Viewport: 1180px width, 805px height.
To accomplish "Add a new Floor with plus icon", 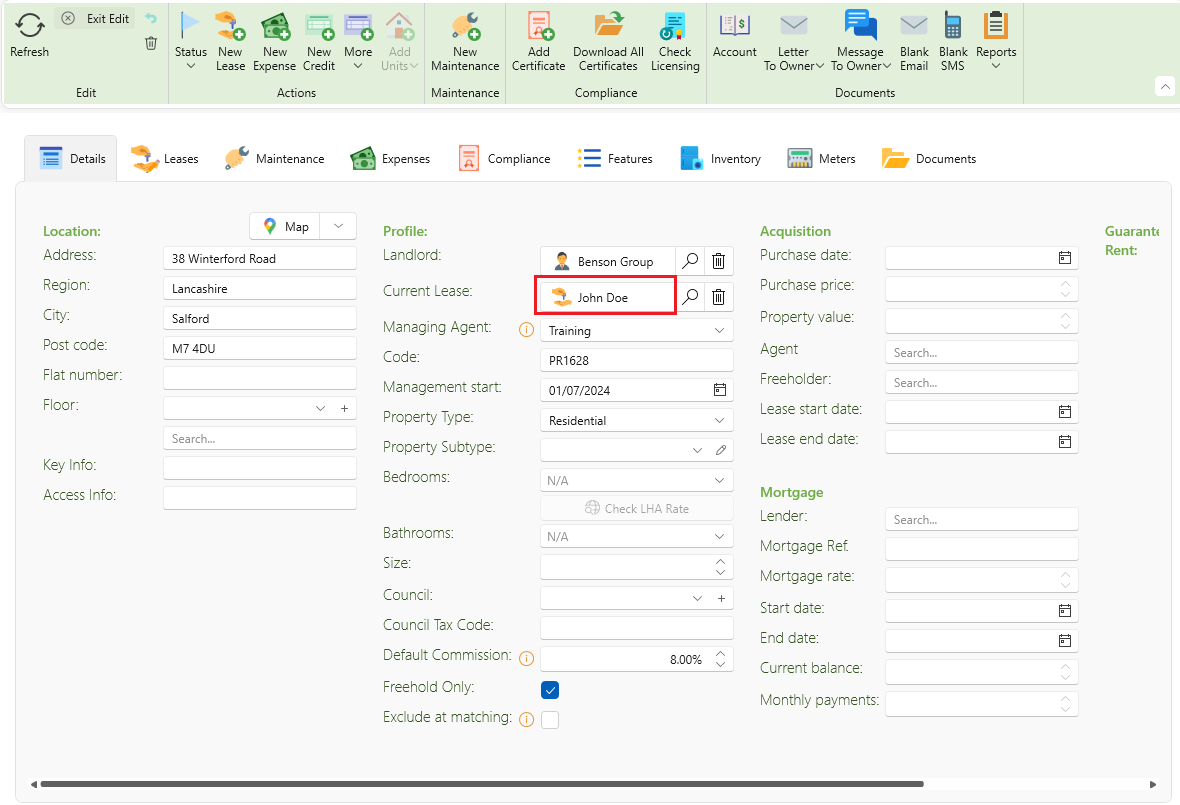I will [345, 409].
